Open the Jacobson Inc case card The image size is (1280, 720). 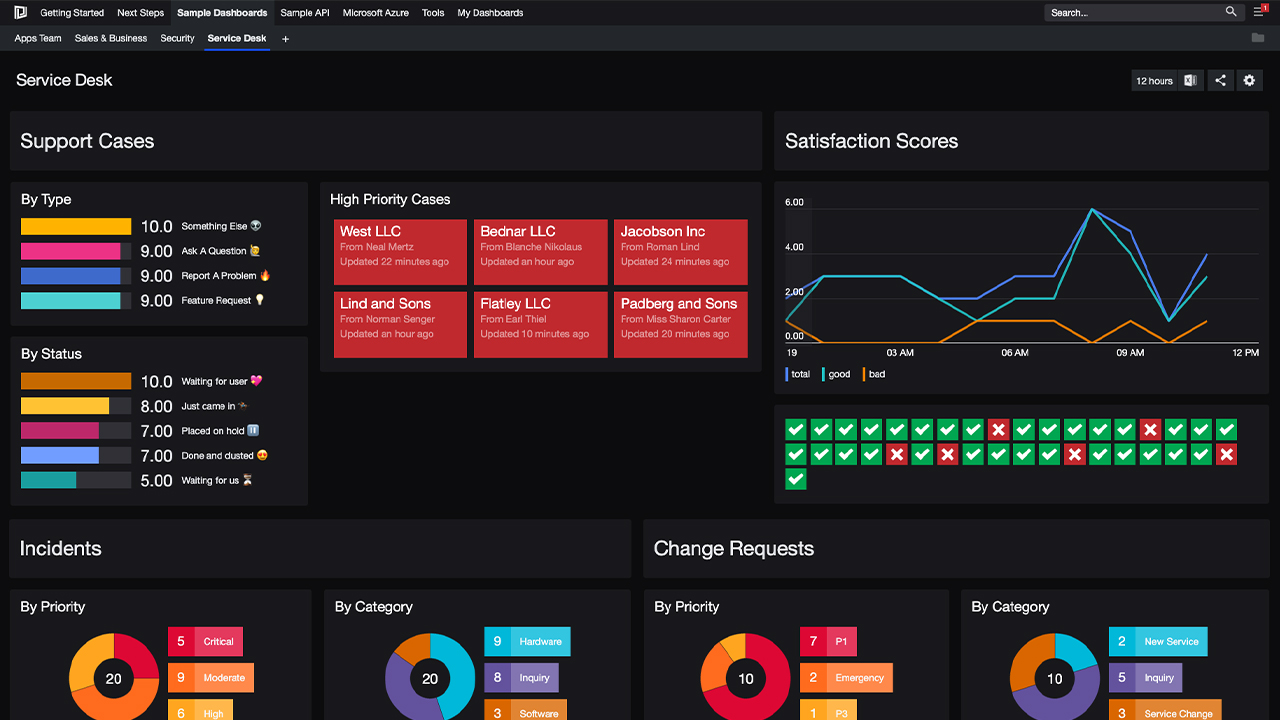[680, 251]
